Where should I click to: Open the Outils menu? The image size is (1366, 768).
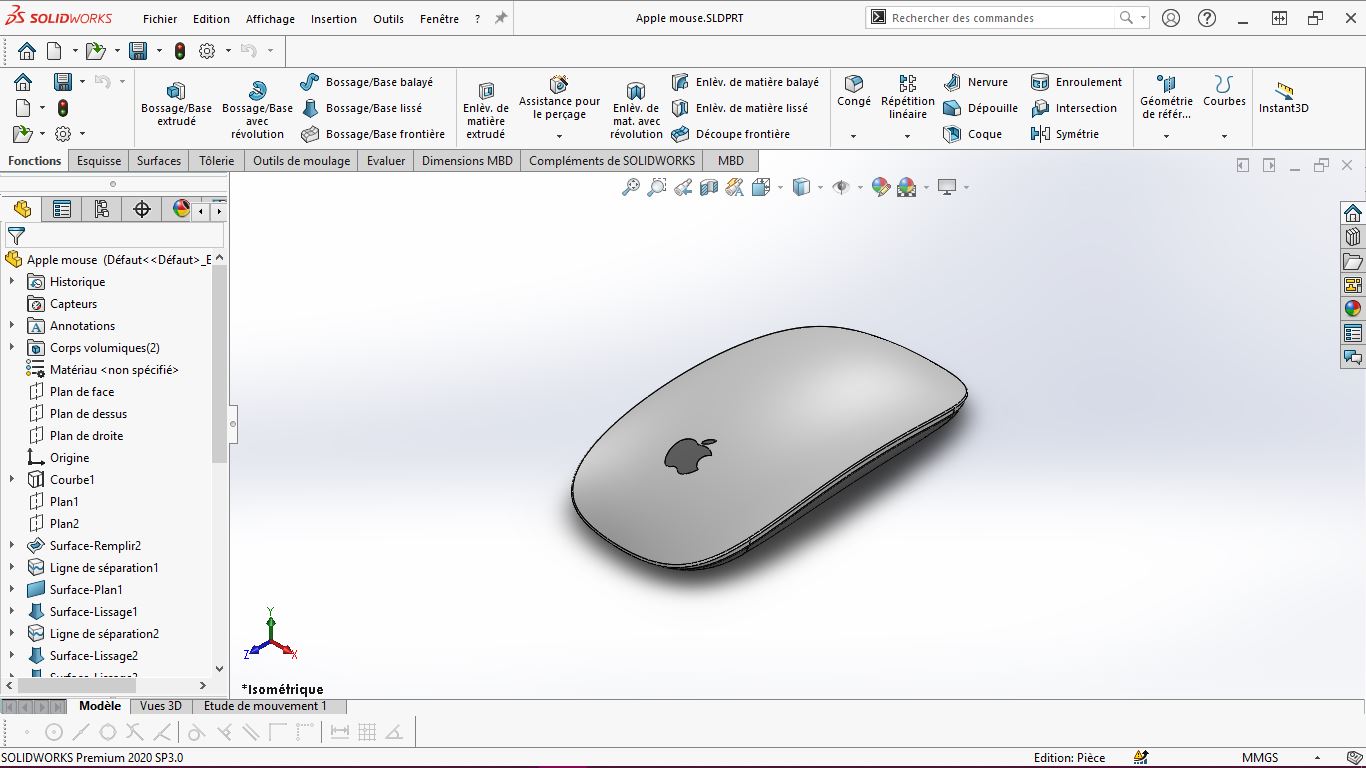[388, 19]
